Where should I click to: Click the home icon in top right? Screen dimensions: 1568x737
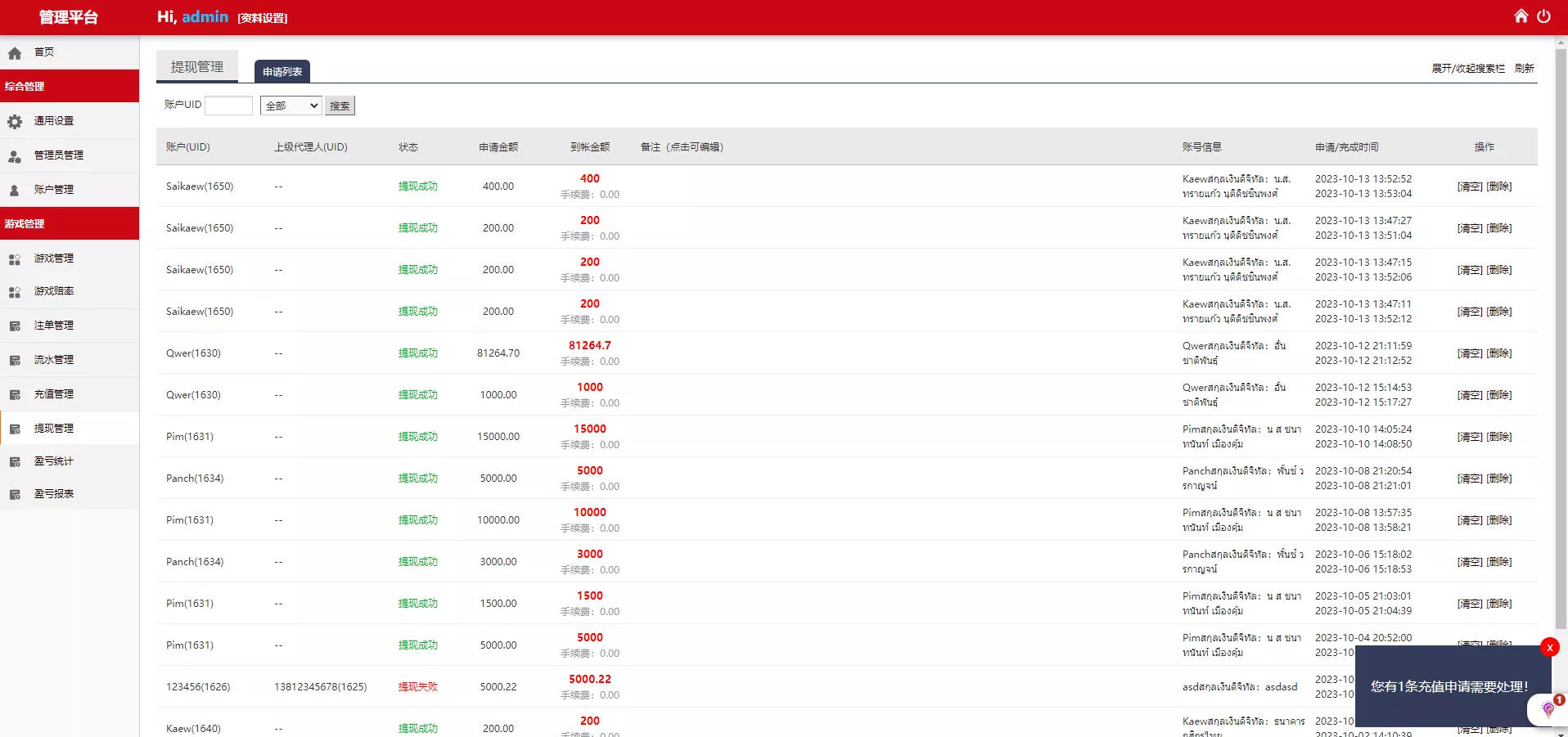1521,16
